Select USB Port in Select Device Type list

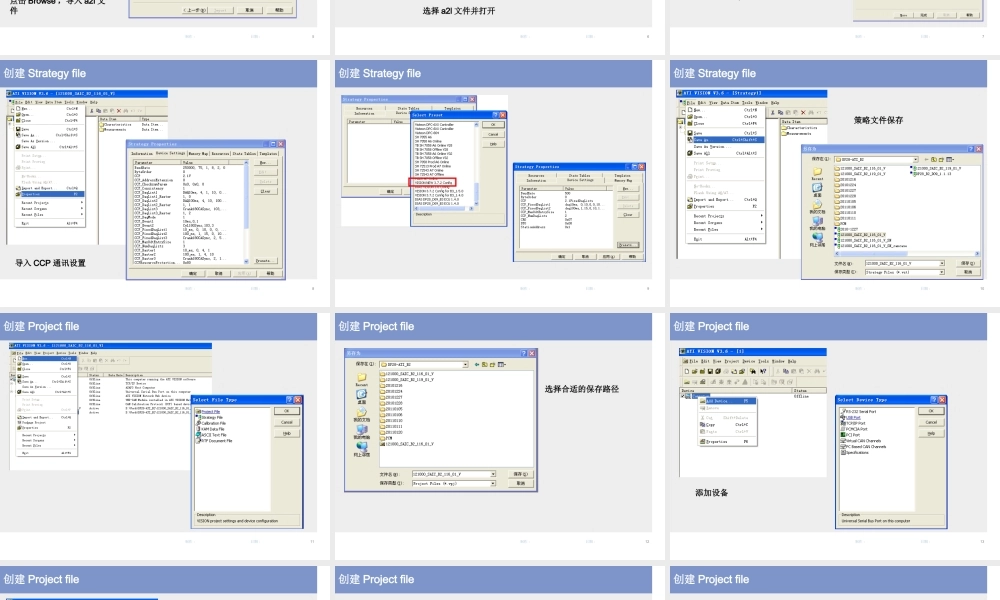[x=853, y=417]
